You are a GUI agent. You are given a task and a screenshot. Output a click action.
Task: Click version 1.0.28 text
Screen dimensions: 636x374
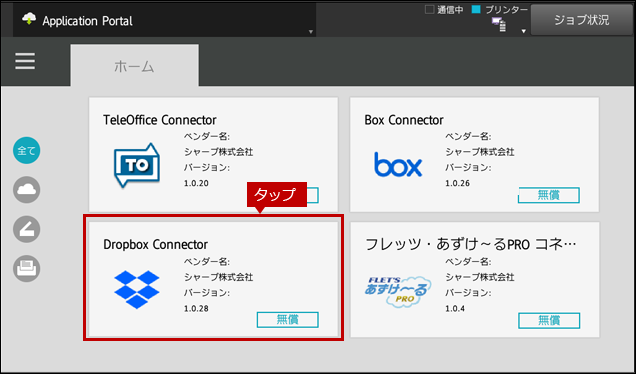196,309
